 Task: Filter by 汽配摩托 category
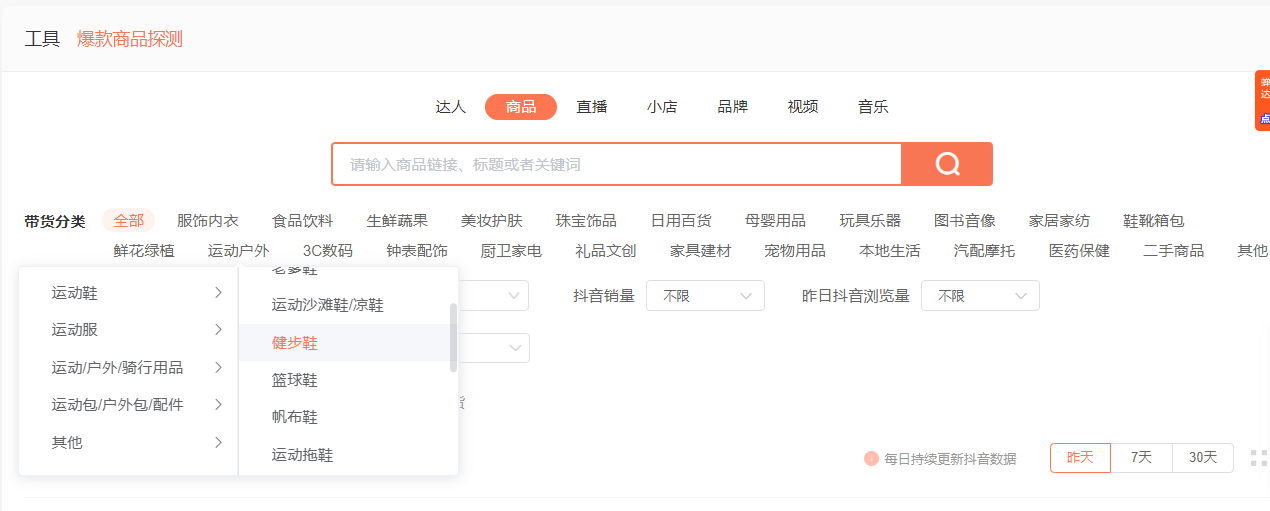[984, 251]
